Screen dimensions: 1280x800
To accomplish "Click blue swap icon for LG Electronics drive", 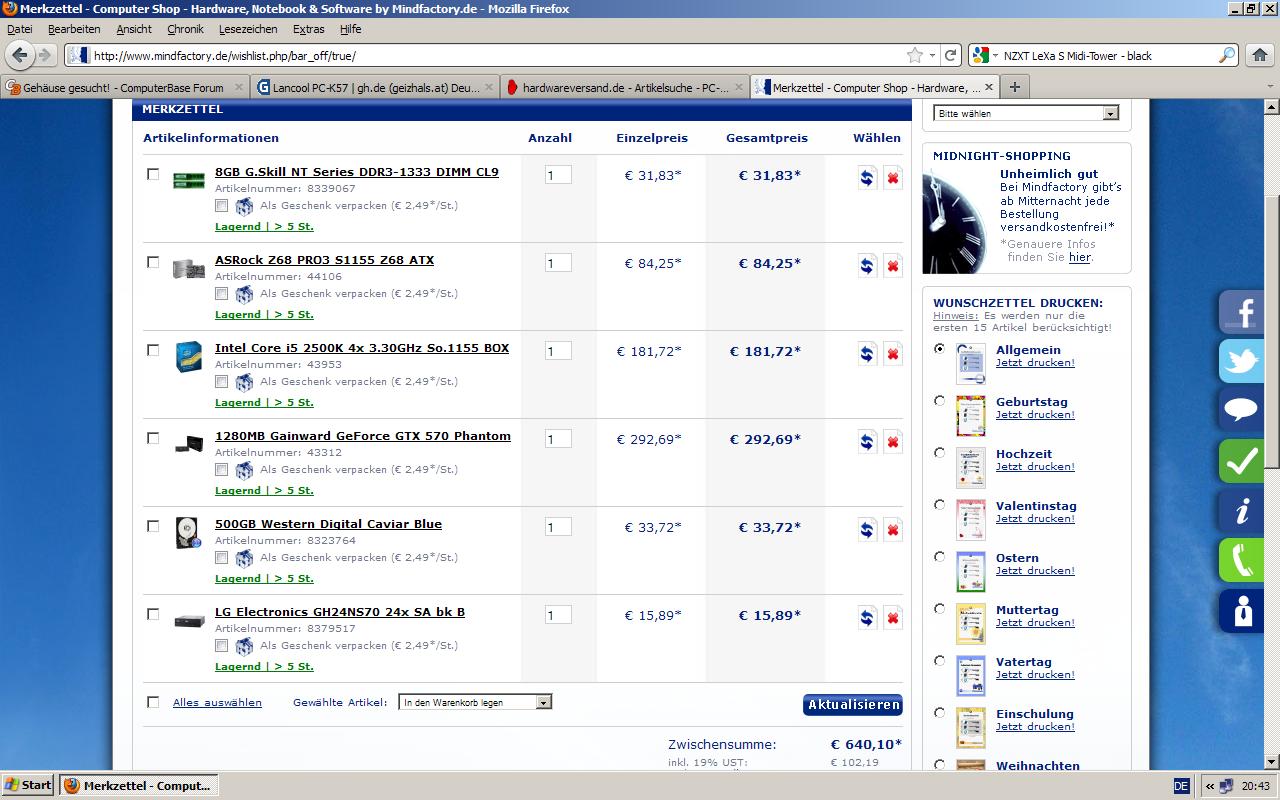I will [x=867, y=618].
